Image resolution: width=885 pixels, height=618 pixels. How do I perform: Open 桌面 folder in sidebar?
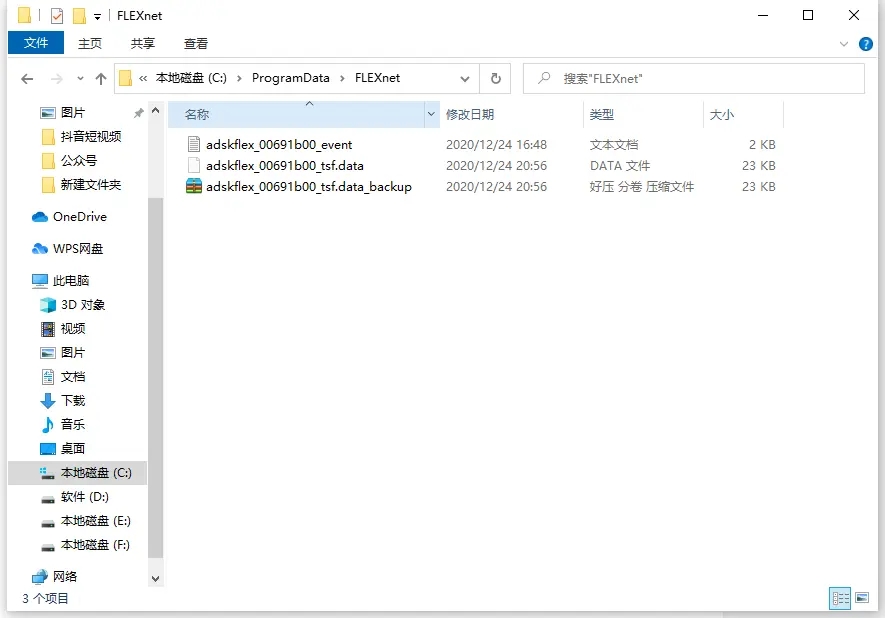(x=73, y=449)
